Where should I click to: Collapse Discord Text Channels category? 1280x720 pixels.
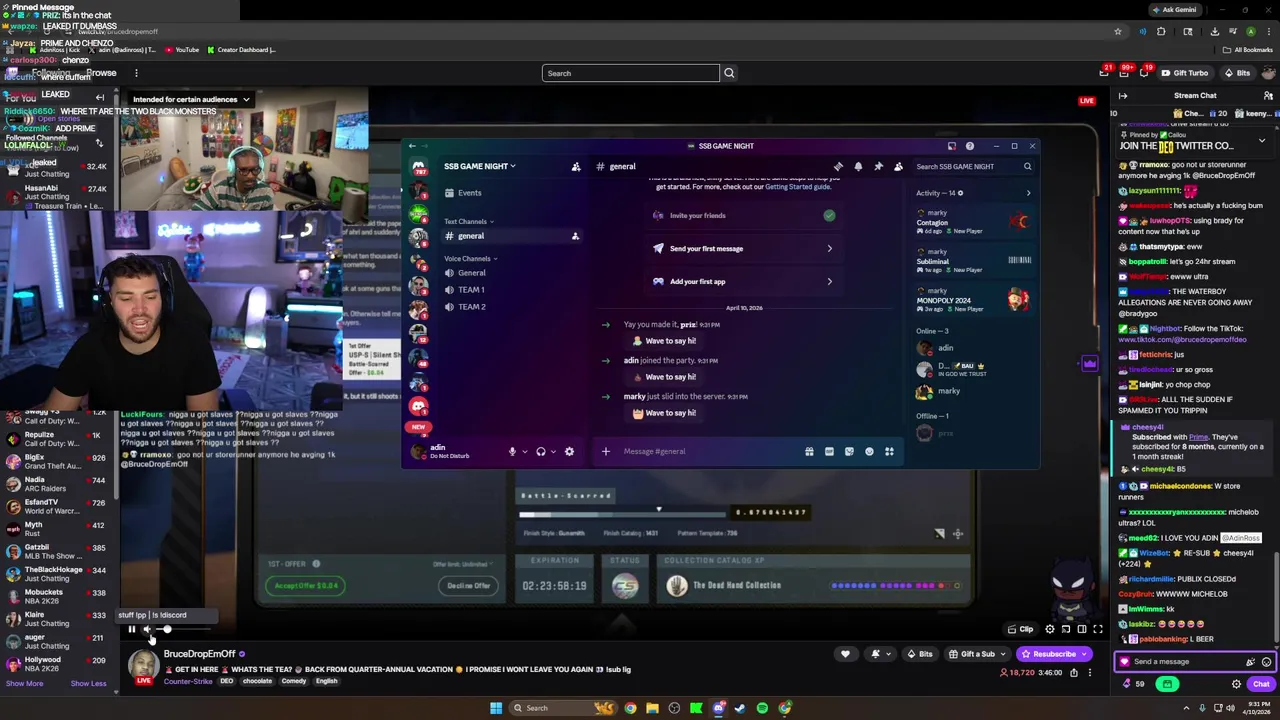[468, 222]
